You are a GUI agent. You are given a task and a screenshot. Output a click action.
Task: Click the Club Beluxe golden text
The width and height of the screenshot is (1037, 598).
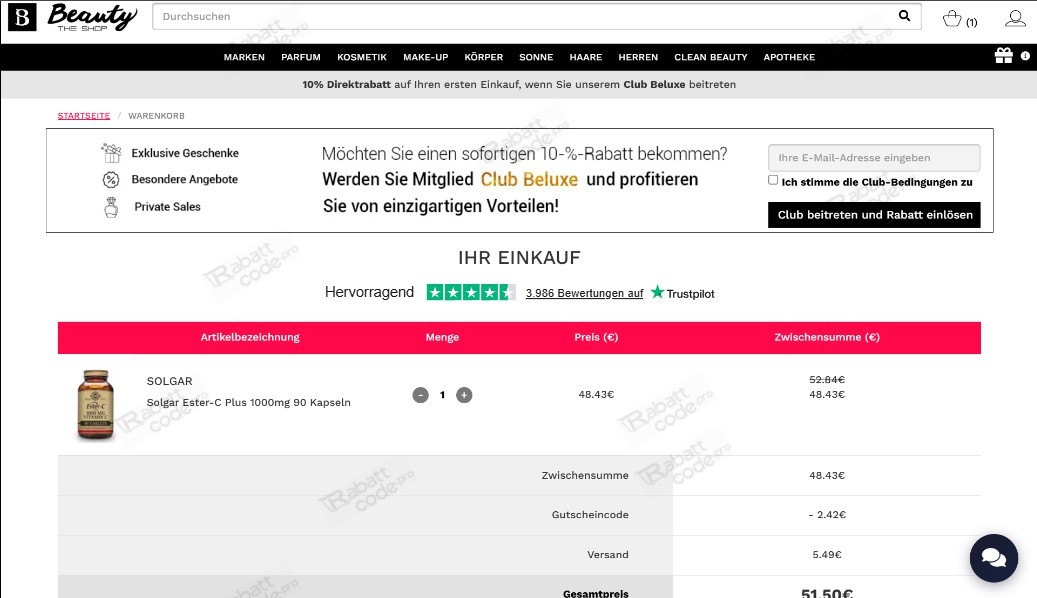pos(529,180)
